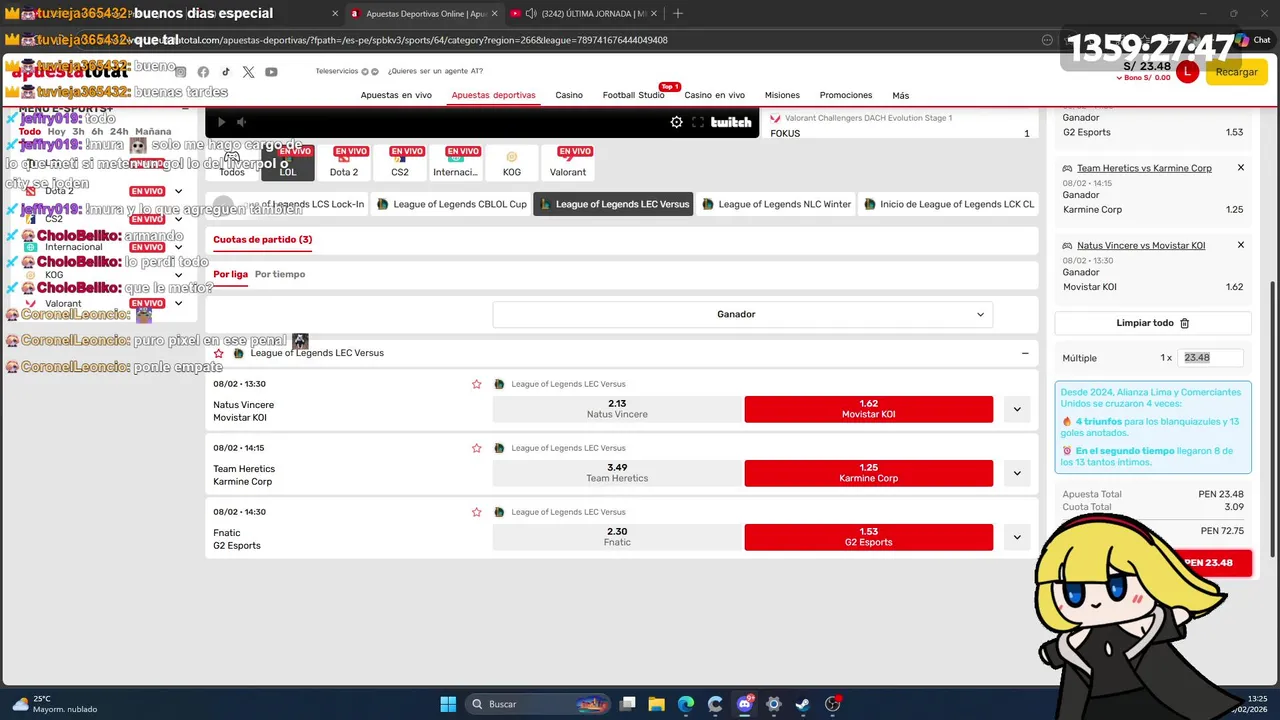The height and width of the screenshot is (720, 1280).
Task: Expand more markets for Fnatic vs G2 match
Action: 1017,537
